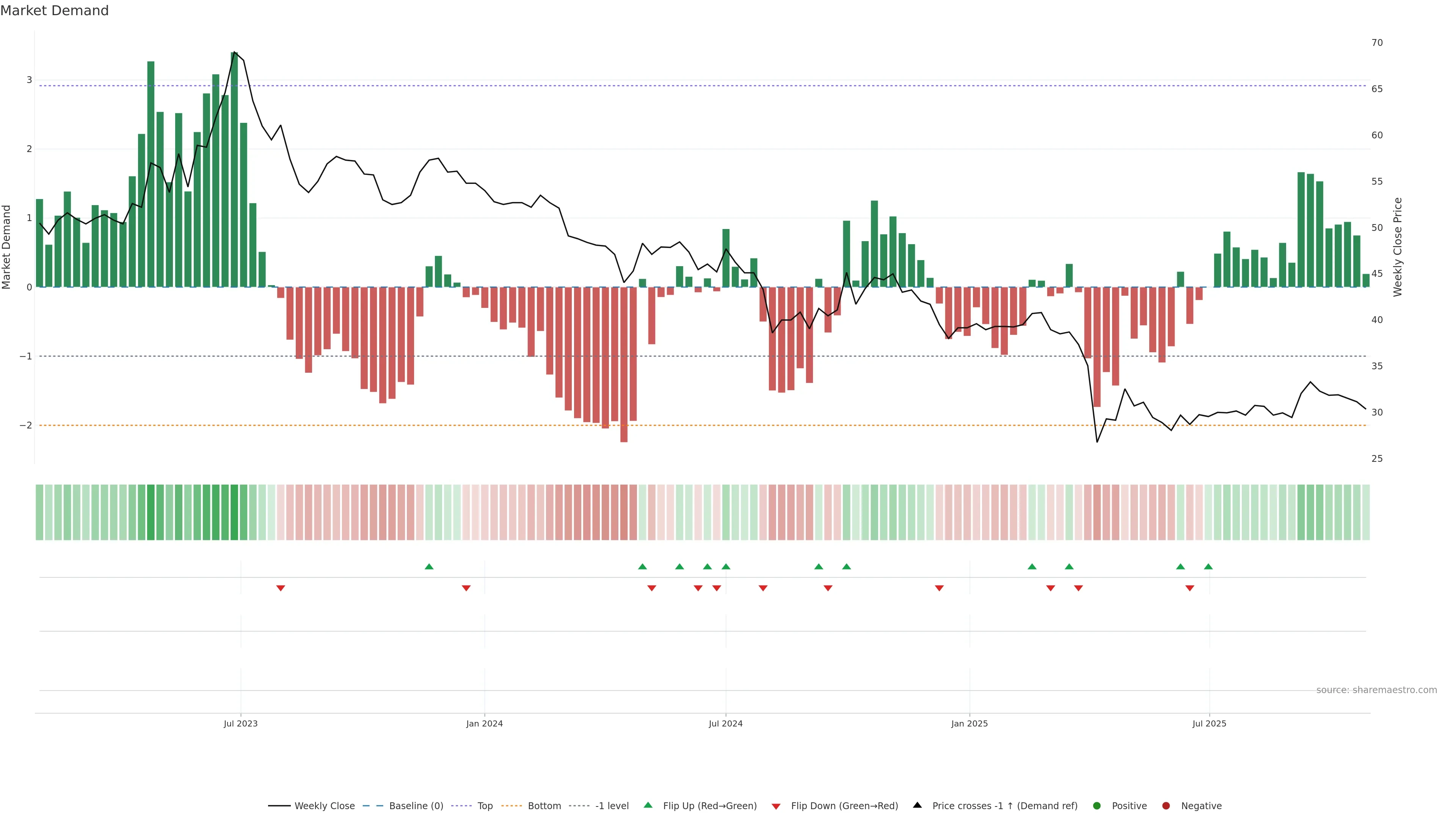The width and height of the screenshot is (1456, 819).
Task: Click the Positive green circle legend icon
Action: pyautogui.click(x=1097, y=806)
